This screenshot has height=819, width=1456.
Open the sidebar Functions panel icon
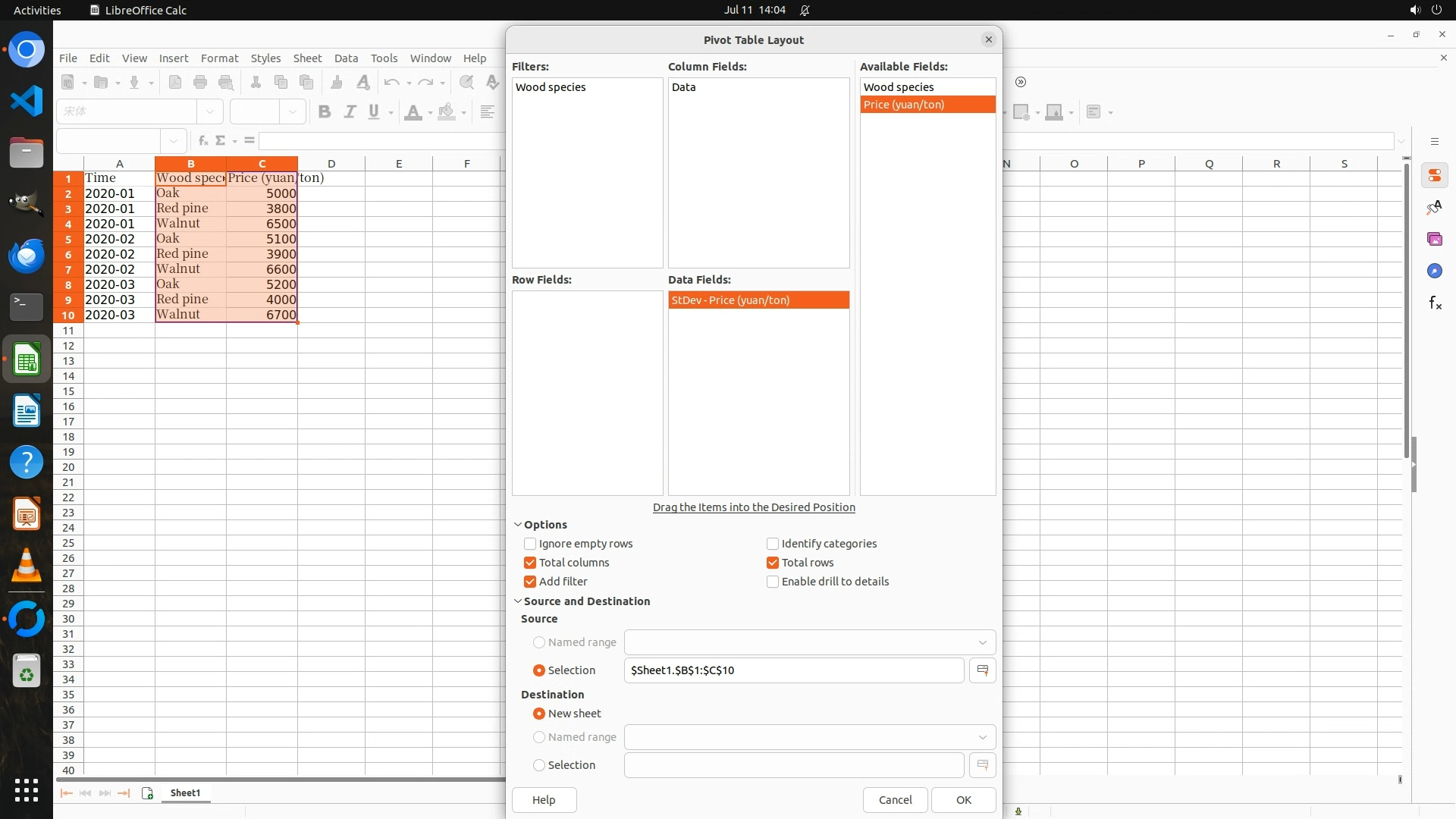[1435, 303]
